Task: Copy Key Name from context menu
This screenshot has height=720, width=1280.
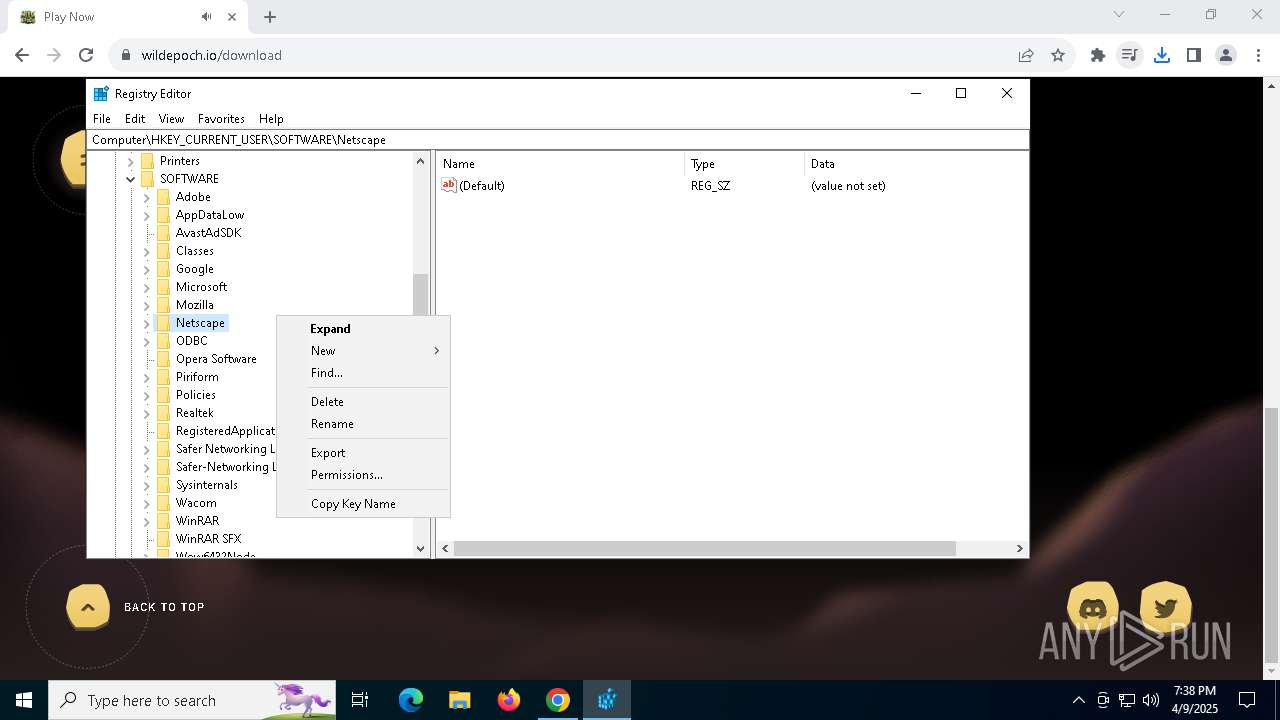Action: (x=363, y=504)
